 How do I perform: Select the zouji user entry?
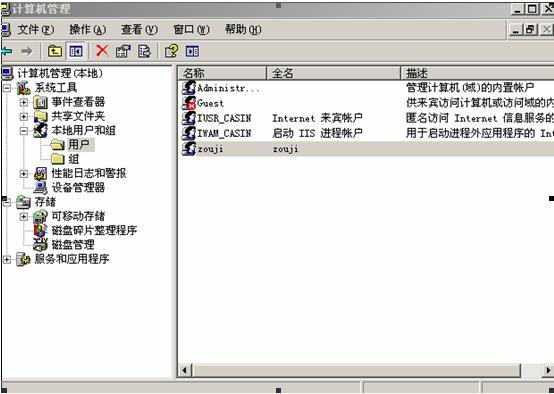(210, 149)
